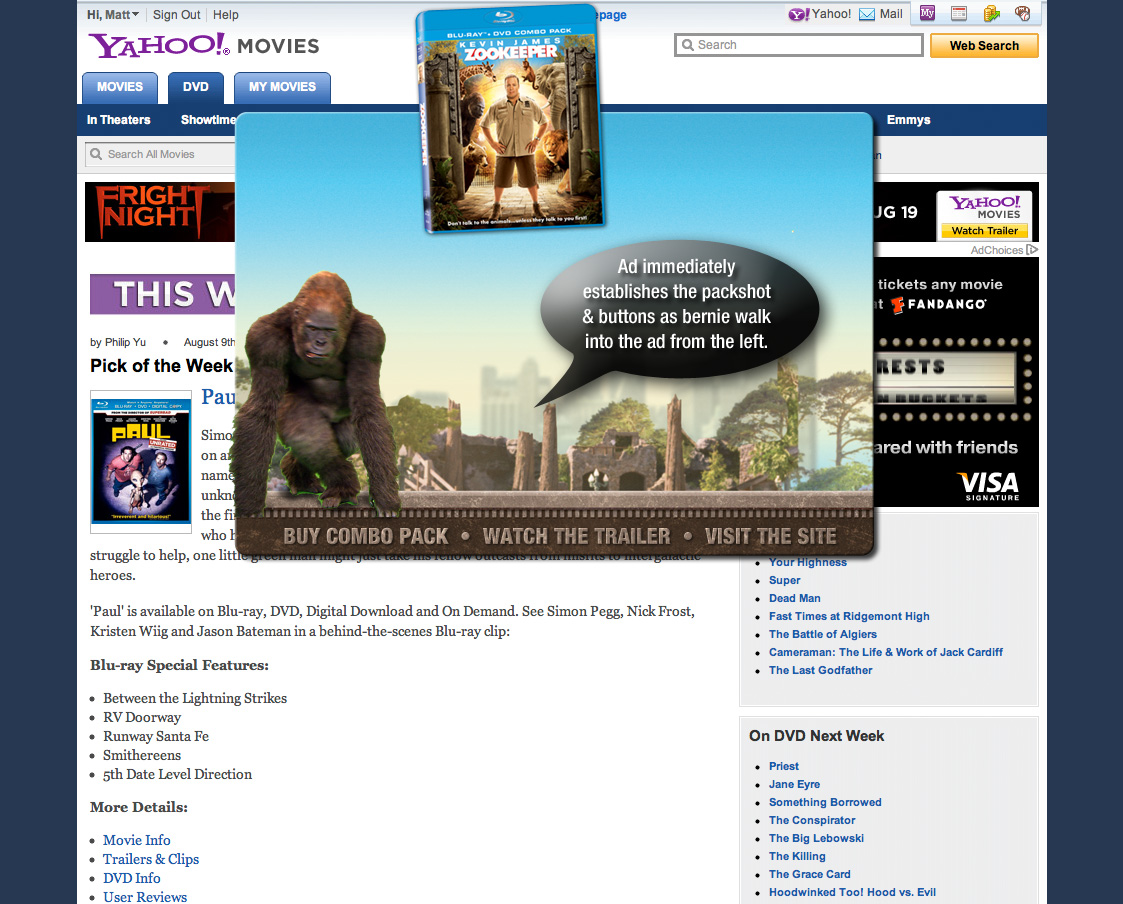Click the AdChoices triangle icon
Viewport: 1123px width, 904px height.
tap(1032, 249)
